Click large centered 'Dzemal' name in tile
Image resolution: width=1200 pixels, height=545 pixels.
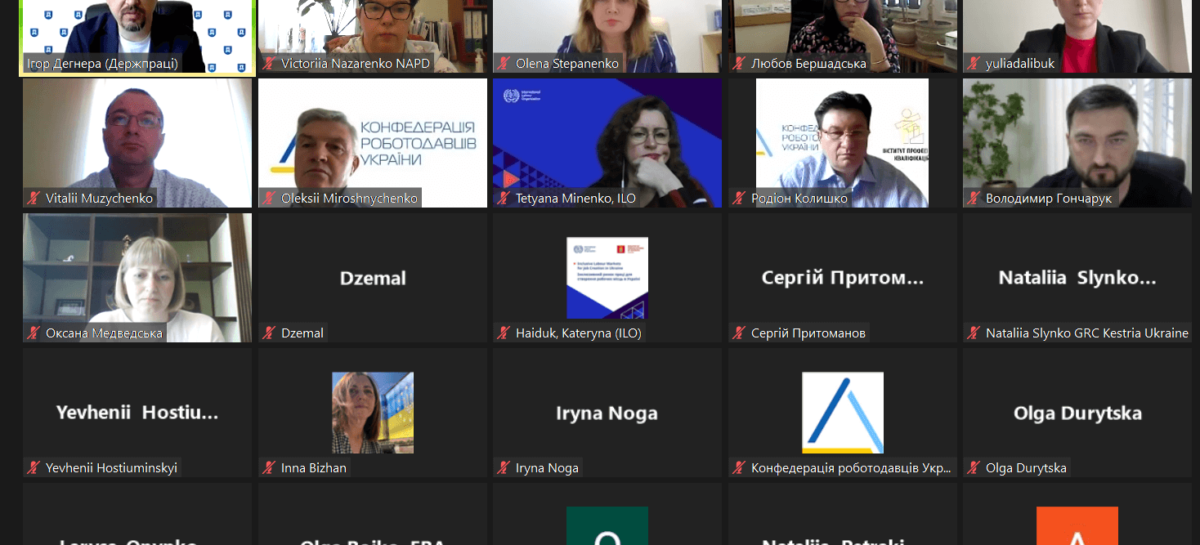tap(373, 278)
